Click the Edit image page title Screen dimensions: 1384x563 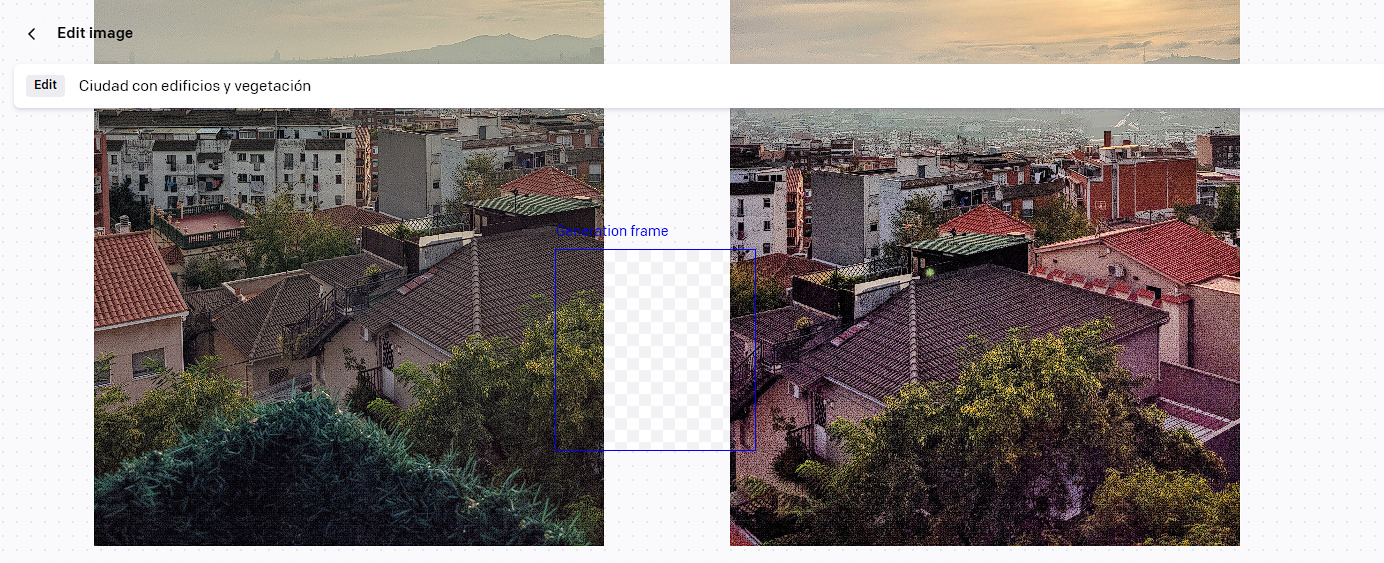click(95, 33)
